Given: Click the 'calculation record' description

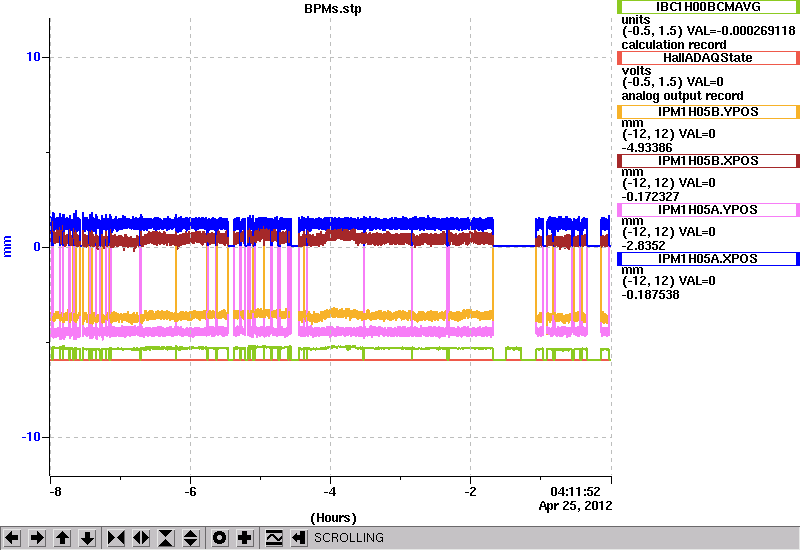Looking at the screenshot, I should pyautogui.click(x=674, y=45).
